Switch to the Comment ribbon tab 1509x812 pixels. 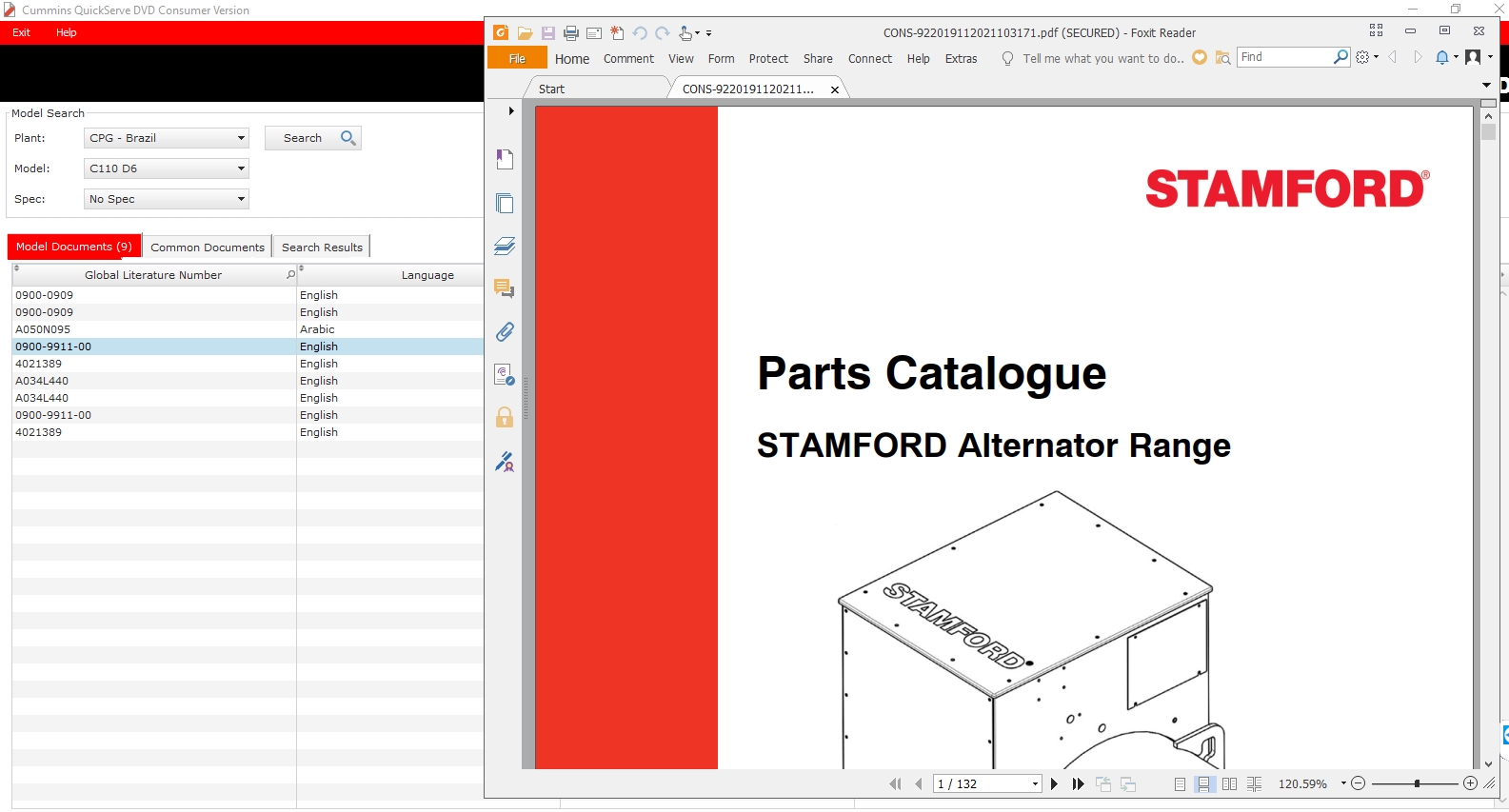[x=628, y=59]
